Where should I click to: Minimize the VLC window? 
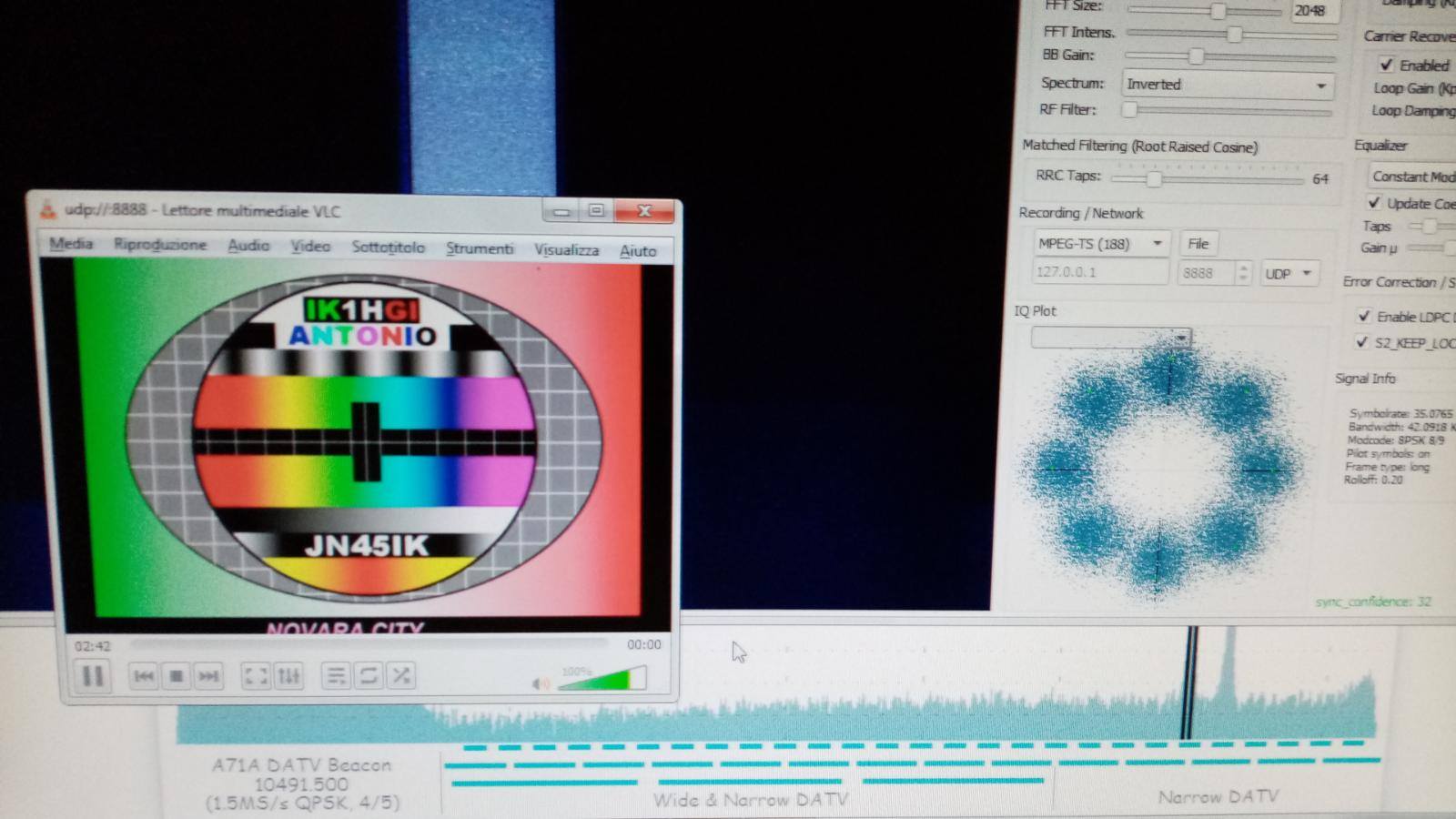pyautogui.click(x=561, y=211)
